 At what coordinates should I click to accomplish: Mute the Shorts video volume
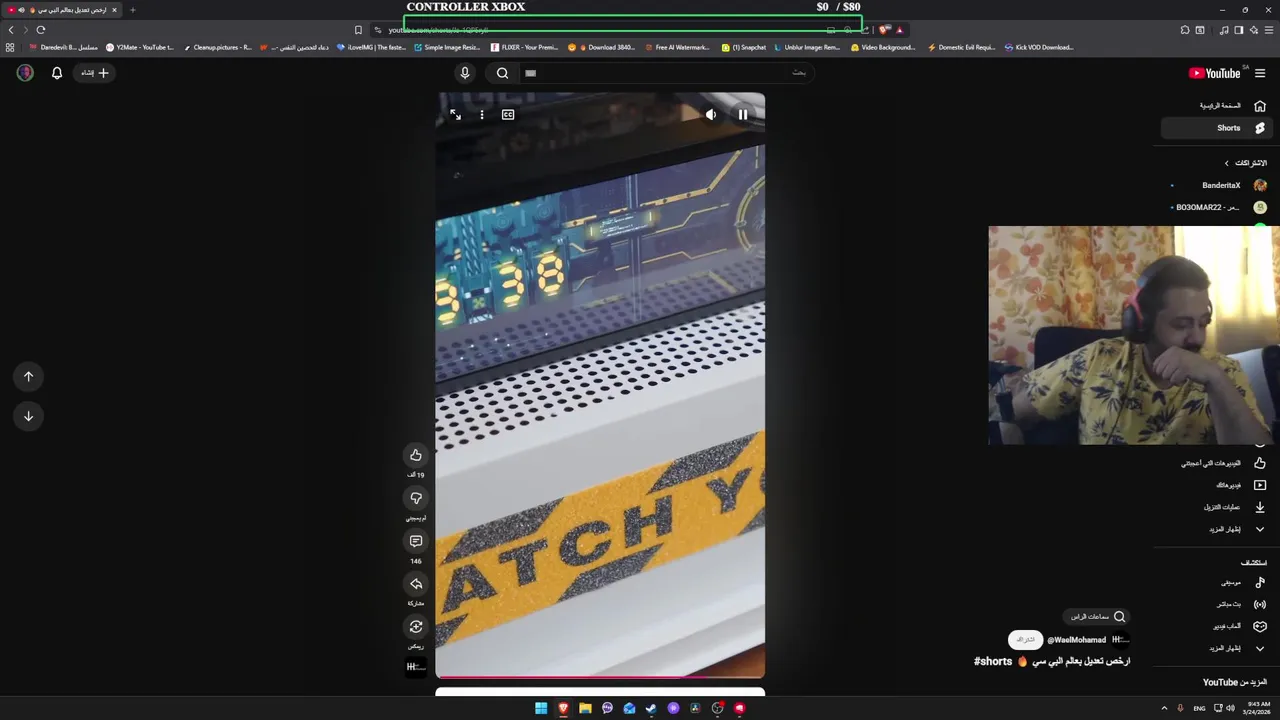tap(710, 115)
